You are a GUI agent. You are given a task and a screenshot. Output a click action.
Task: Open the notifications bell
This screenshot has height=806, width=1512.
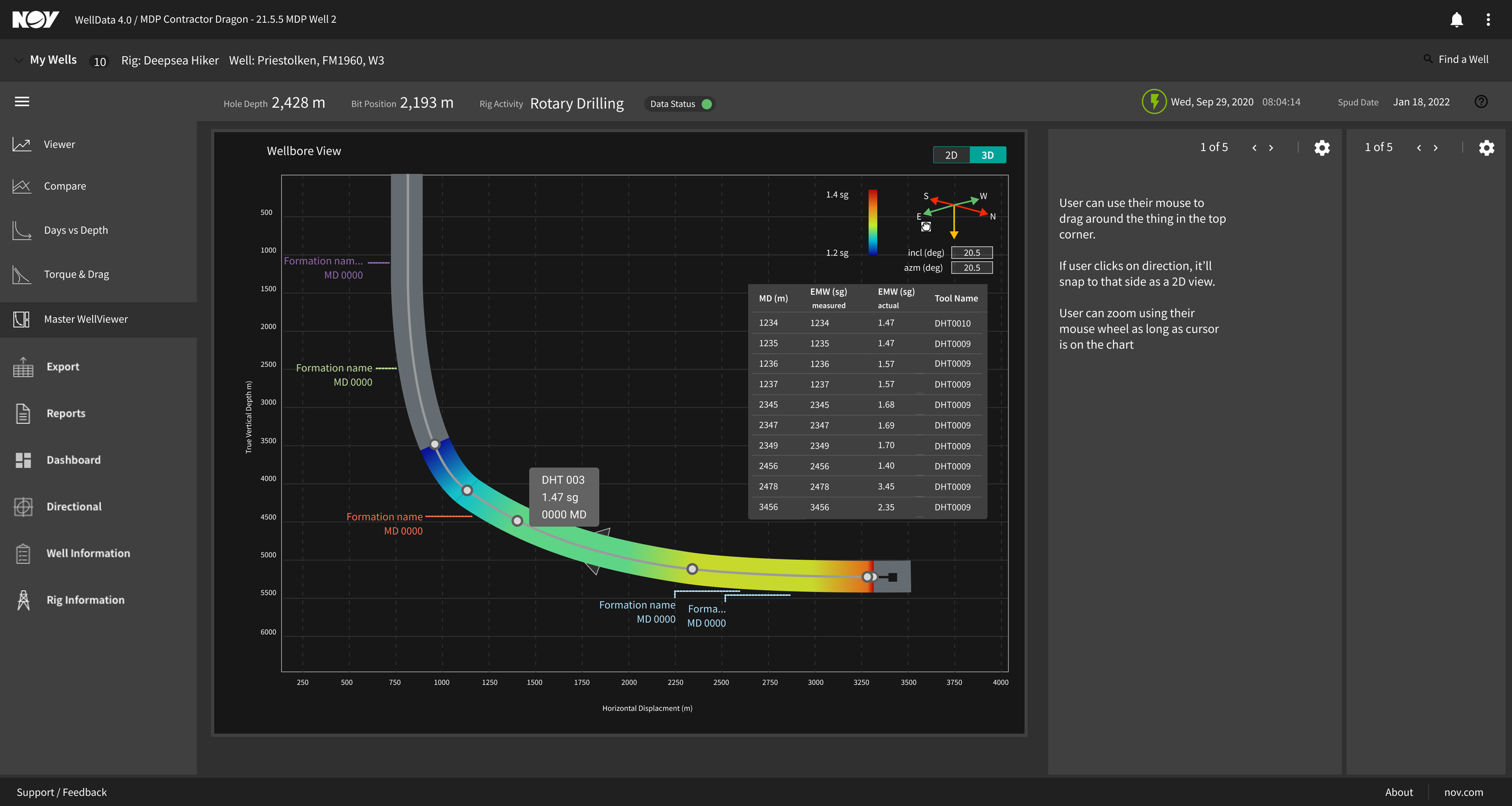coord(1456,20)
